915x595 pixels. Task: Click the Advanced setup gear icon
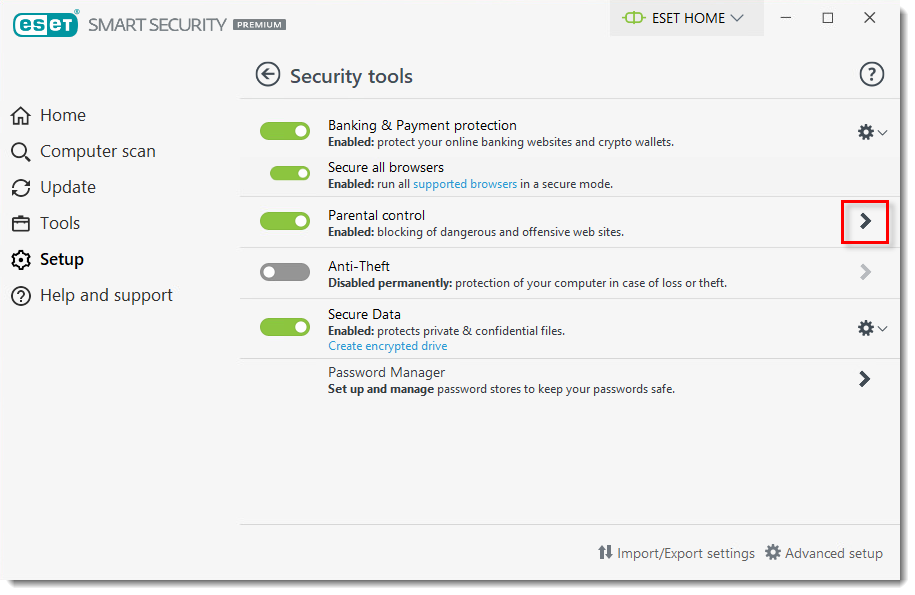[x=773, y=553]
